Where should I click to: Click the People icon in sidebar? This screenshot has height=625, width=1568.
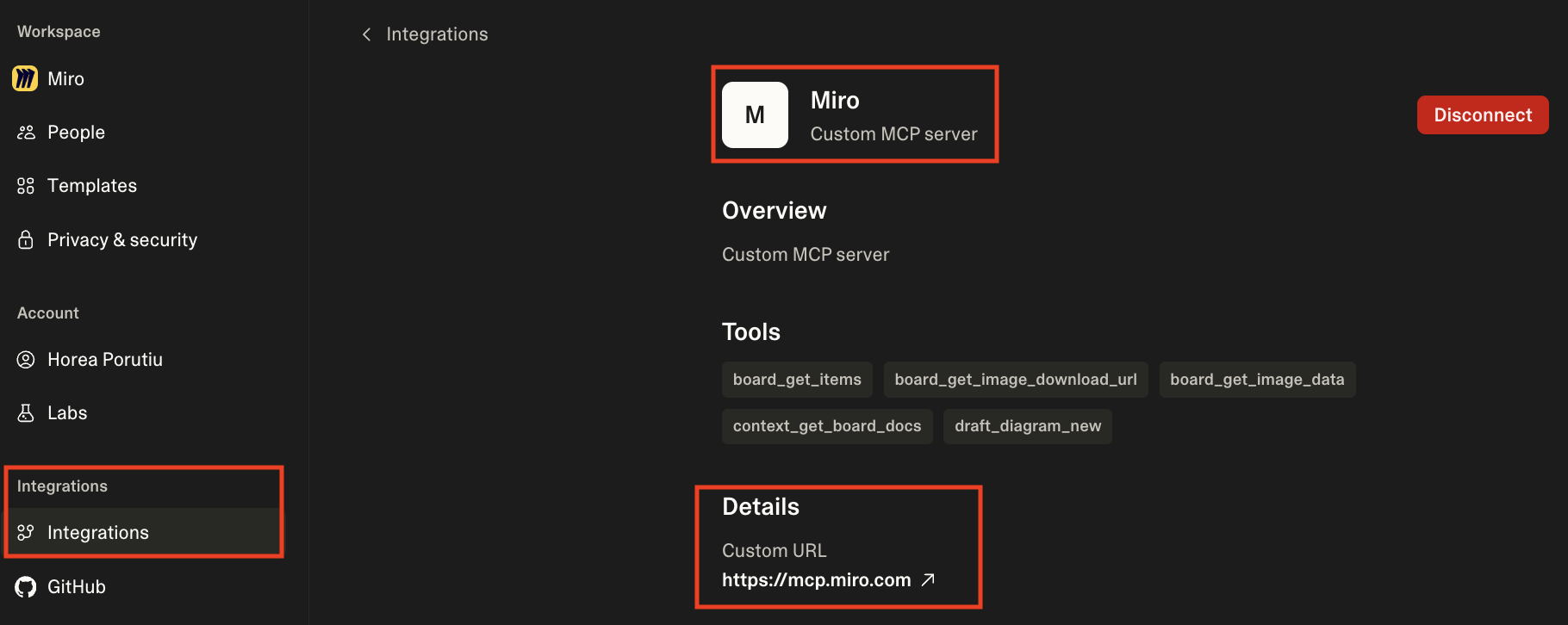(x=26, y=133)
